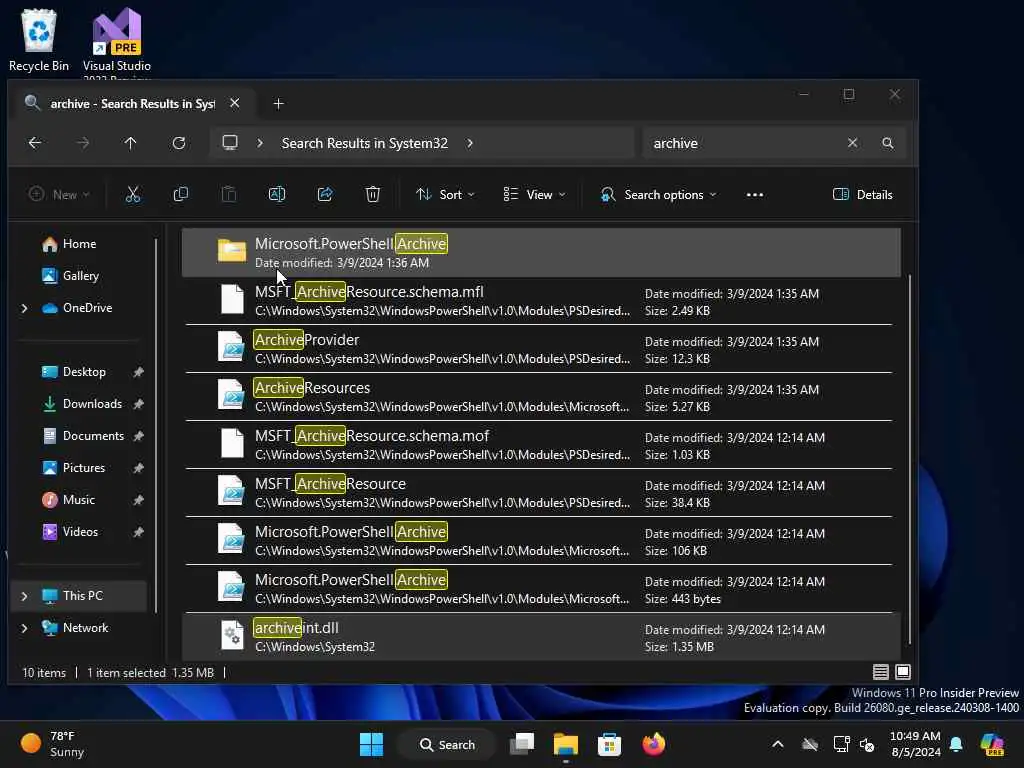This screenshot has height=768, width=1024.
Task: Click the Copy icon in toolbar
Action: click(181, 195)
